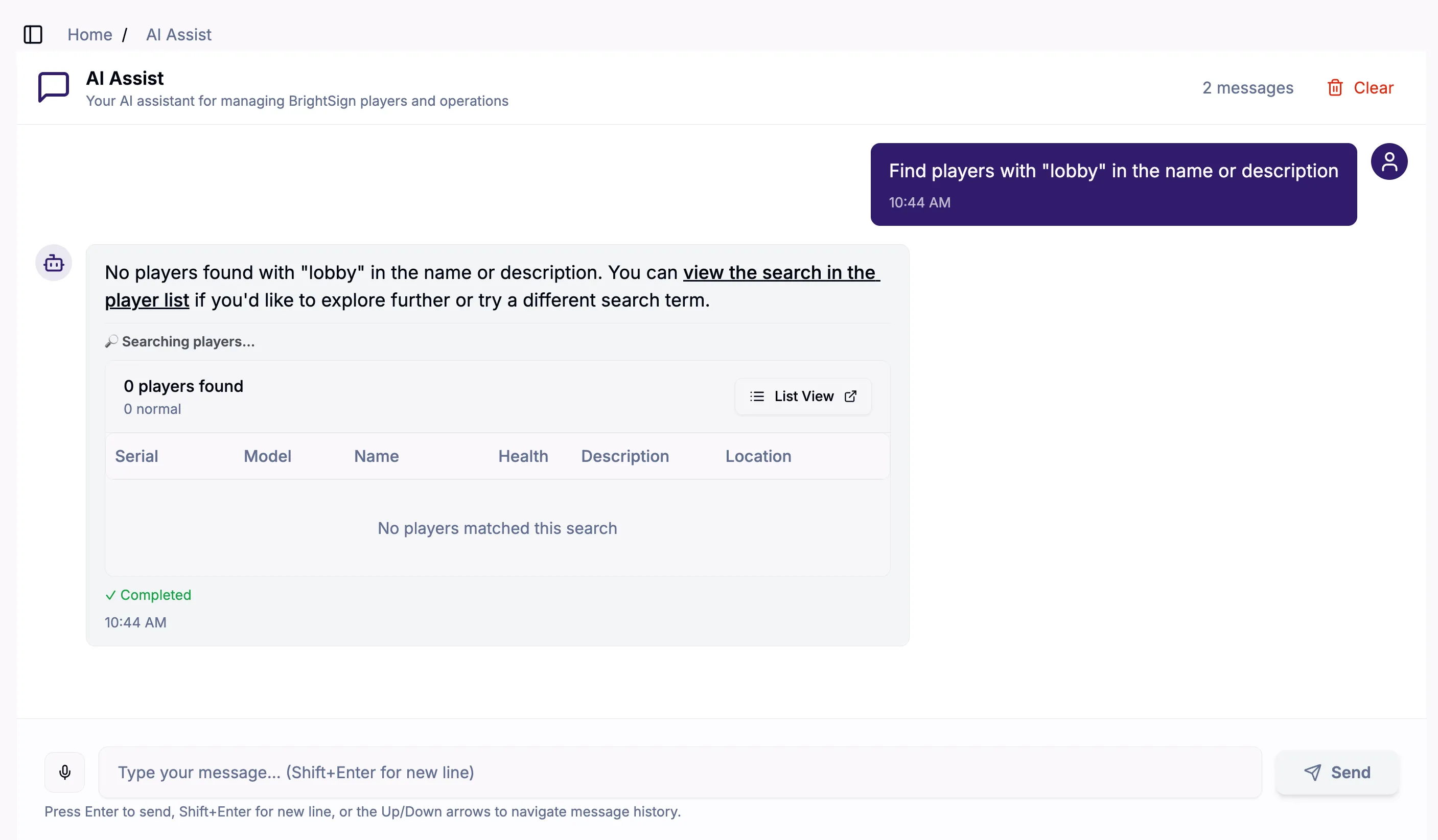Clear the conversation messages
The image size is (1438, 840).
[x=1360, y=88]
